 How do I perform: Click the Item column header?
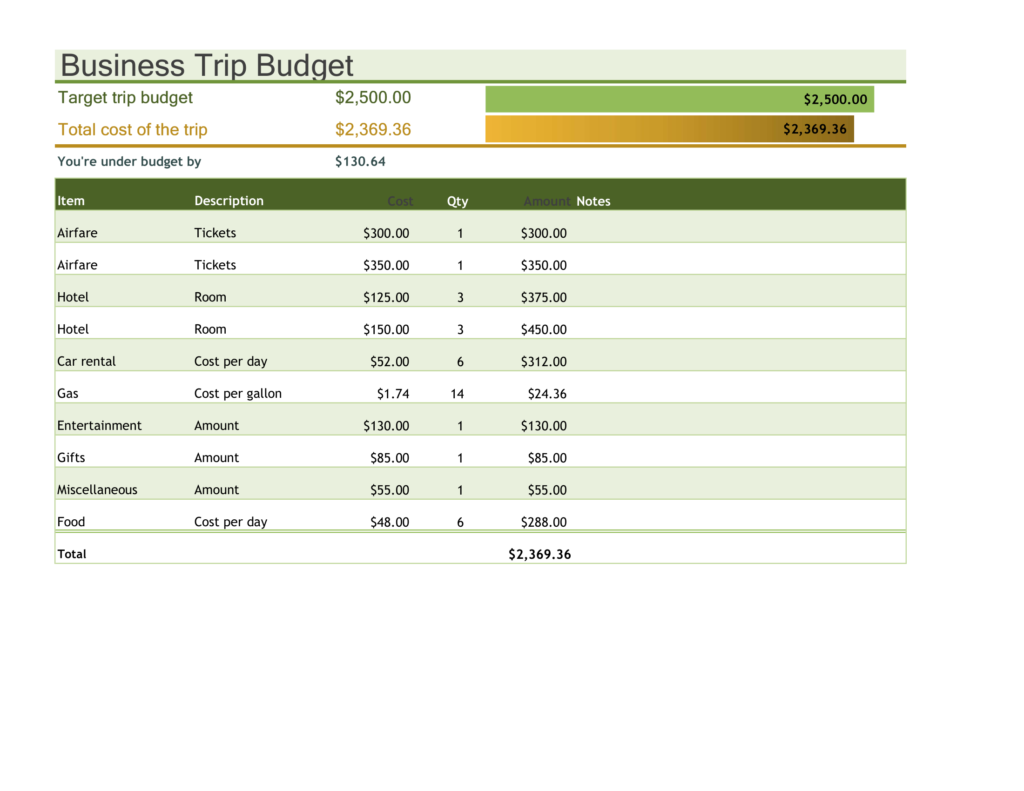click(70, 200)
